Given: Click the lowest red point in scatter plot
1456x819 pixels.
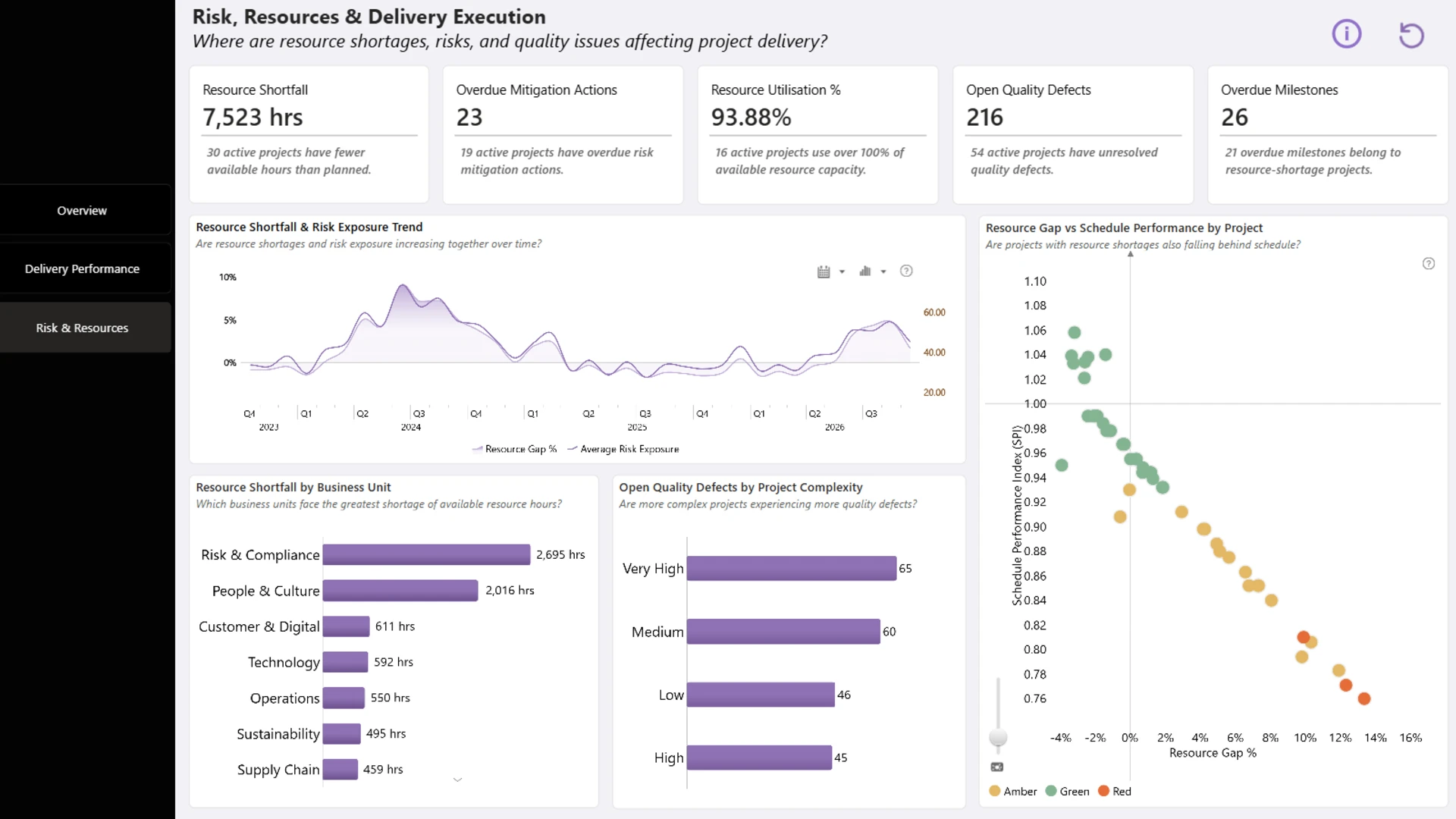Looking at the screenshot, I should [1364, 698].
